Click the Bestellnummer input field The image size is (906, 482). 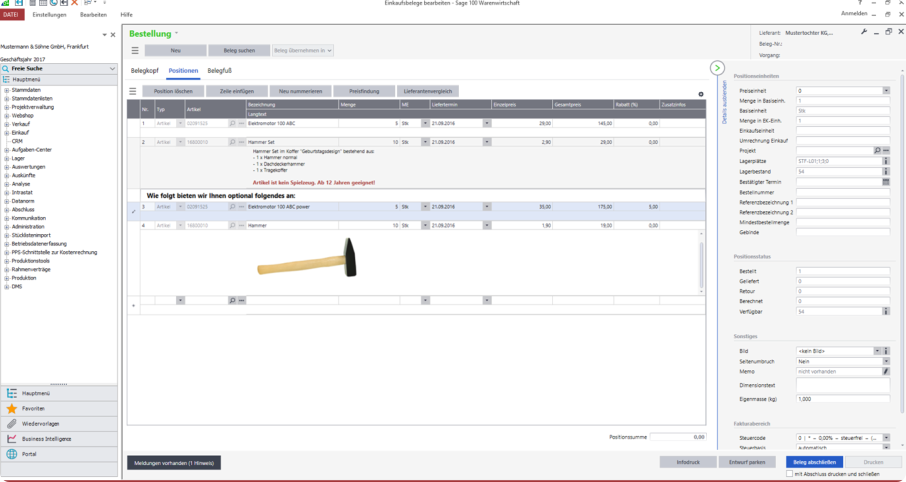tap(843, 192)
